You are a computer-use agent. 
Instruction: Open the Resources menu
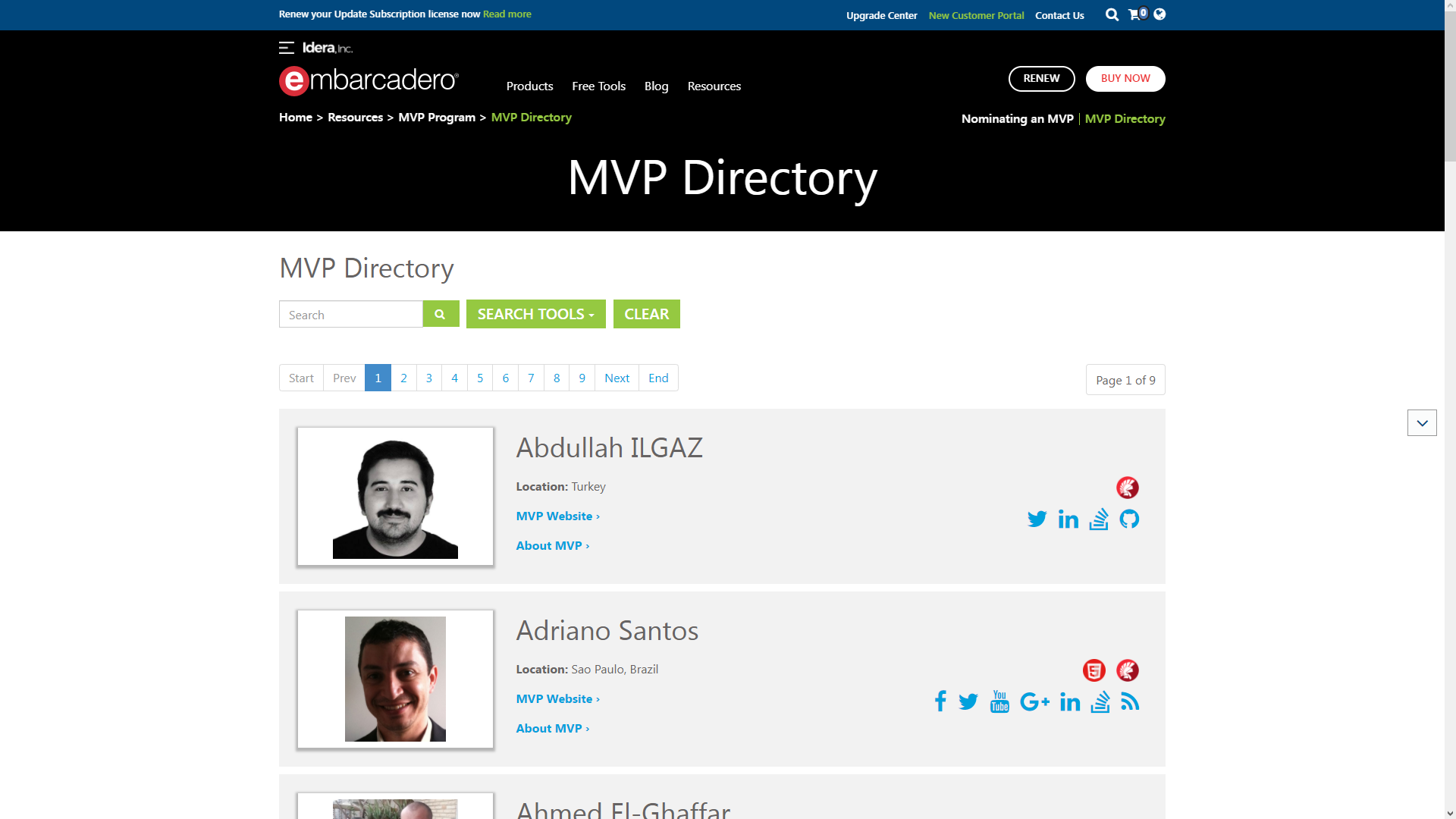tap(714, 86)
